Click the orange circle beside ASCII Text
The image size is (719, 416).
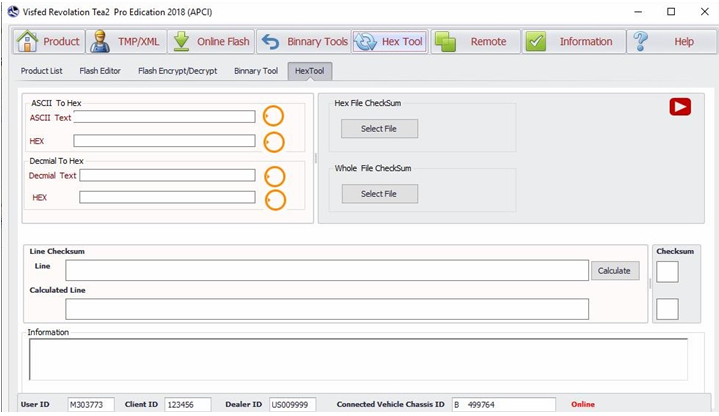pos(274,117)
